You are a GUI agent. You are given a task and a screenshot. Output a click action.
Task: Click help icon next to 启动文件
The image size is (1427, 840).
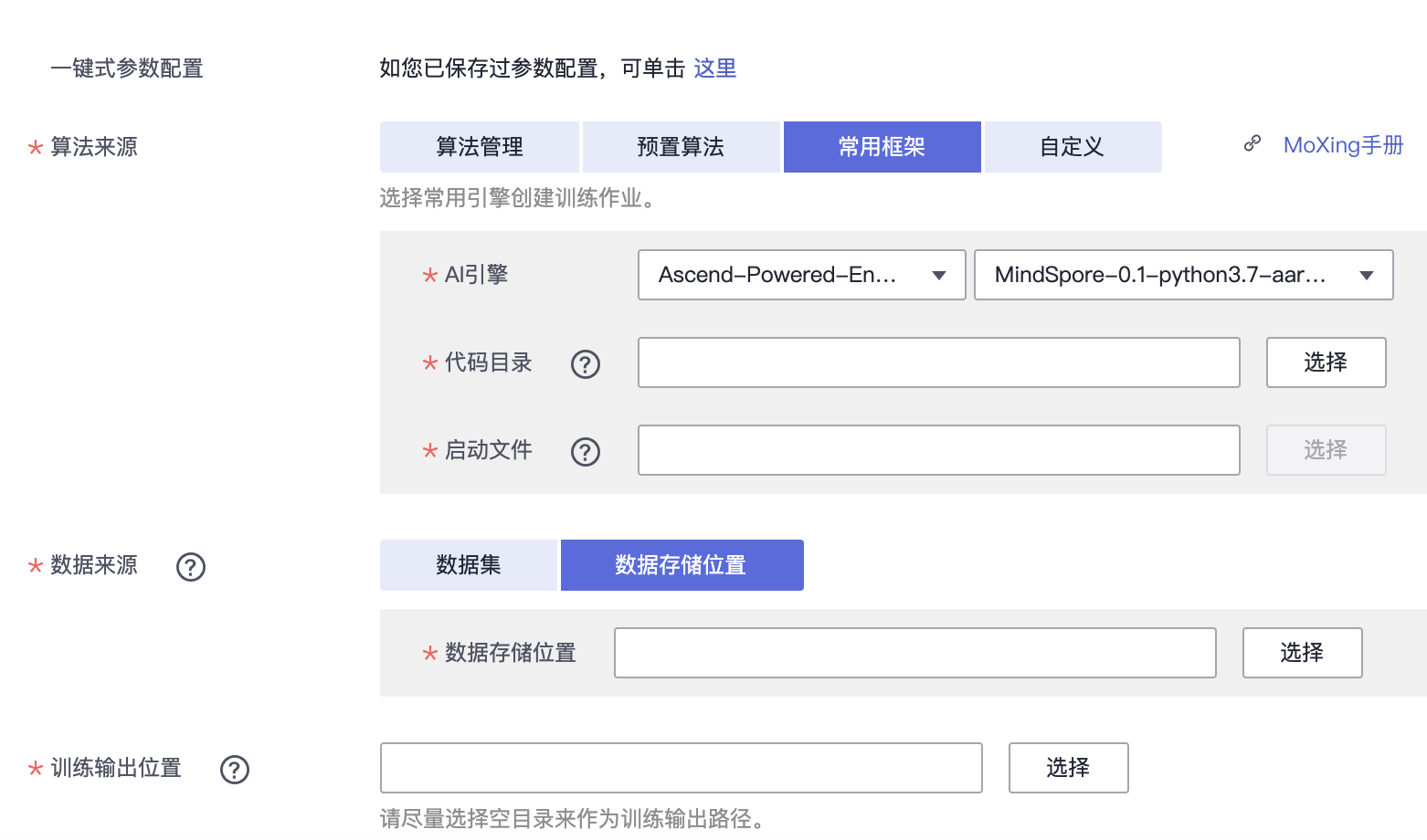[585, 452]
